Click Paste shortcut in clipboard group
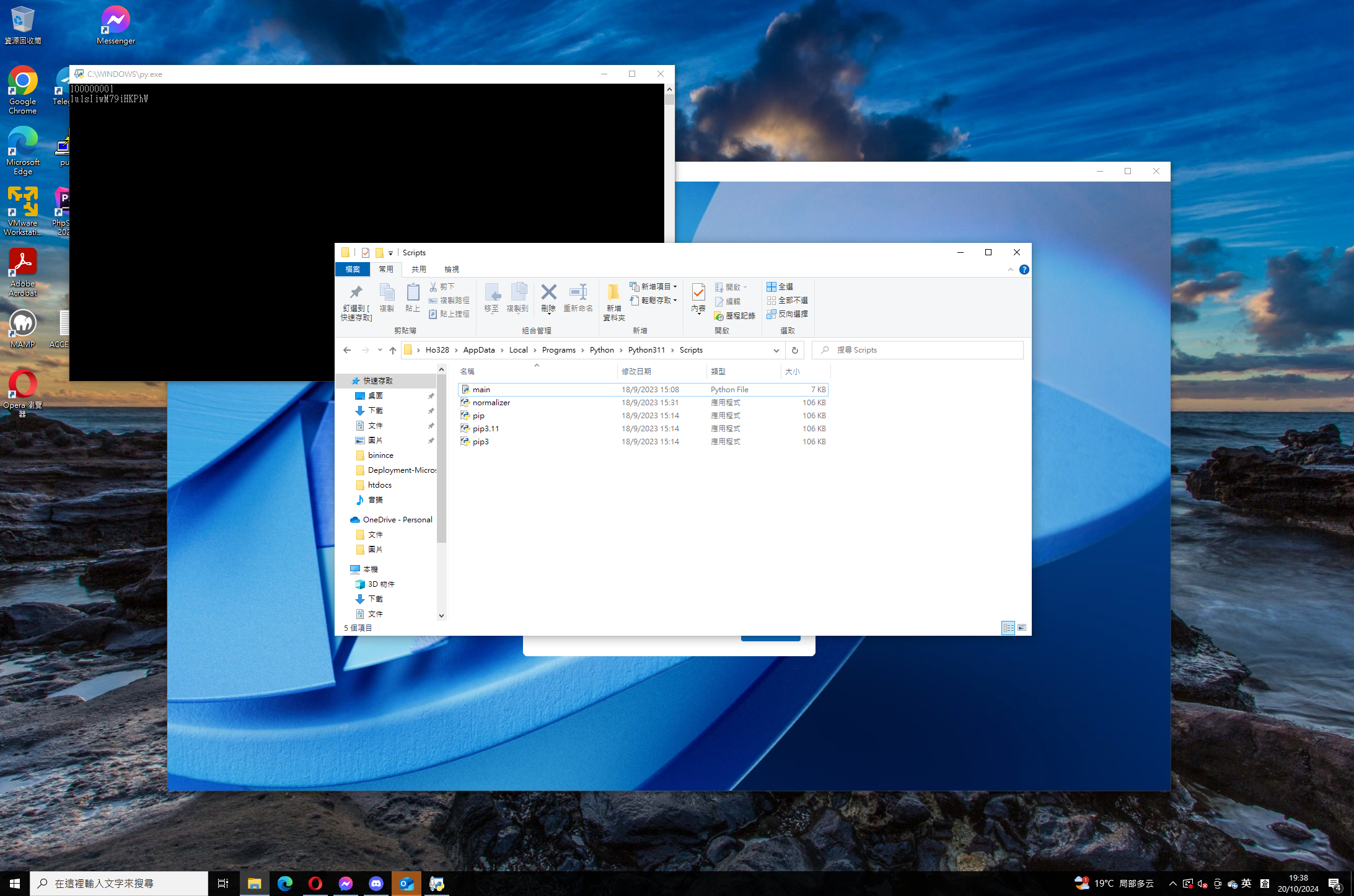Viewport: 1354px width, 896px height. coord(449,314)
